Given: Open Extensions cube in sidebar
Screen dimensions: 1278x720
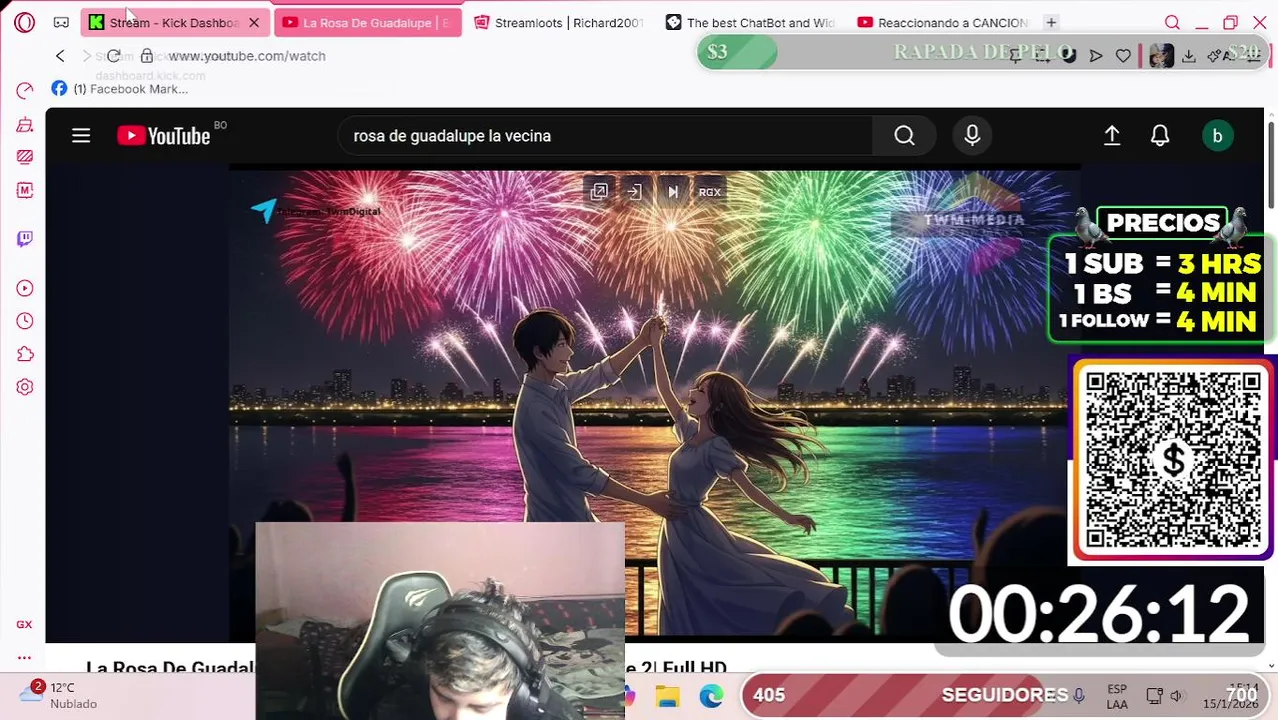Looking at the screenshot, I should pyautogui.click(x=25, y=354).
